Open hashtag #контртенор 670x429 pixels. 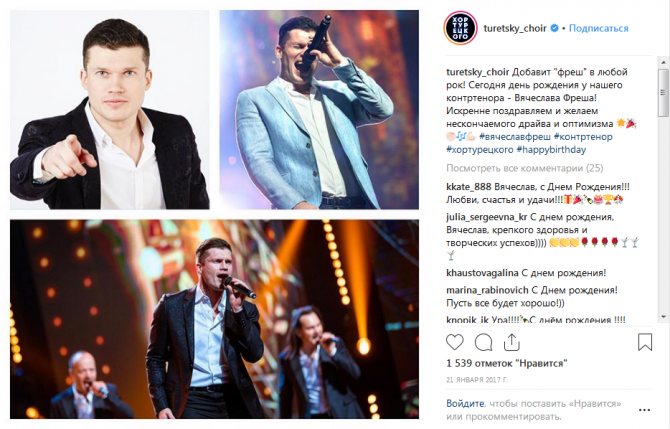click(x=583, y=137)
